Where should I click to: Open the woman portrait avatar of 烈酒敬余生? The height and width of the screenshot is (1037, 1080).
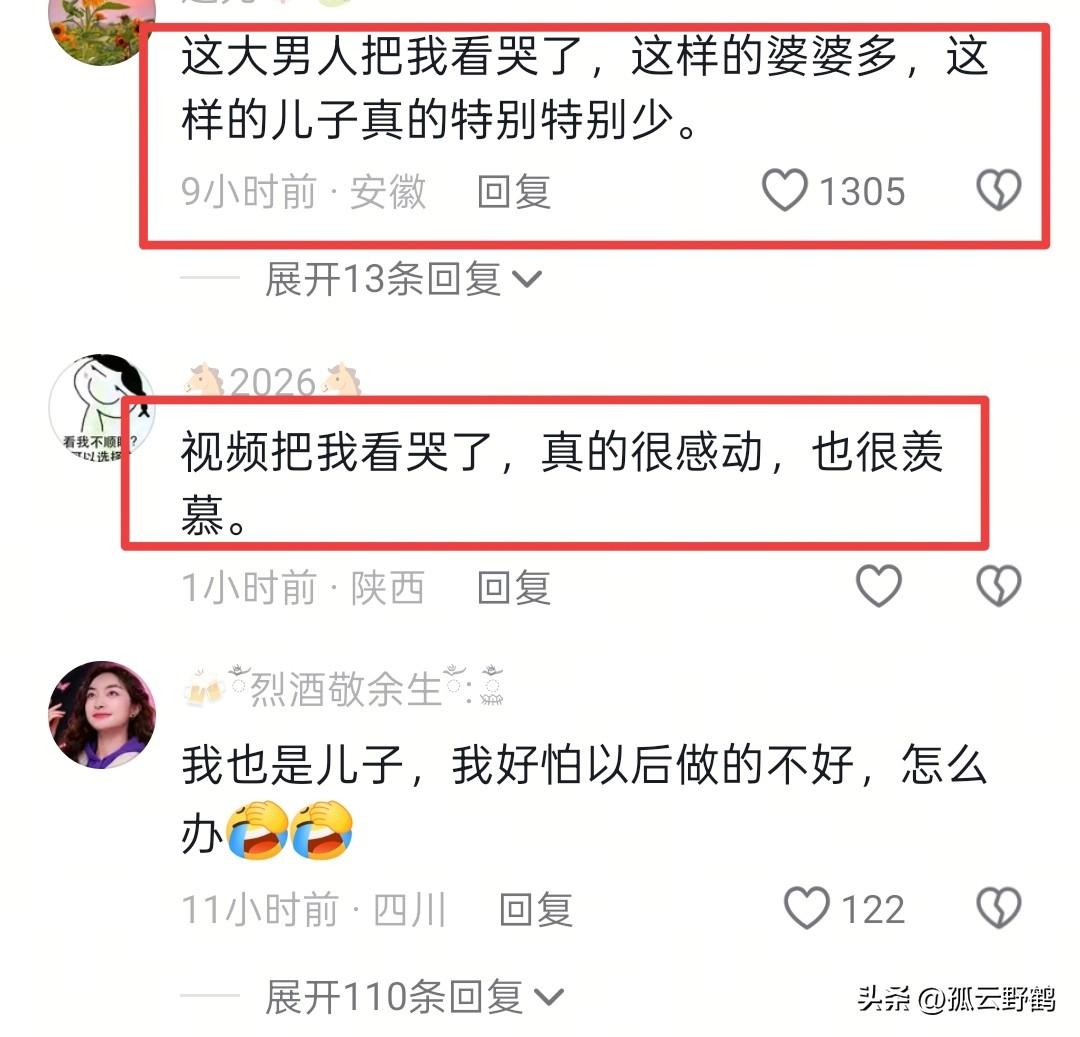click(x=102, y=715)
